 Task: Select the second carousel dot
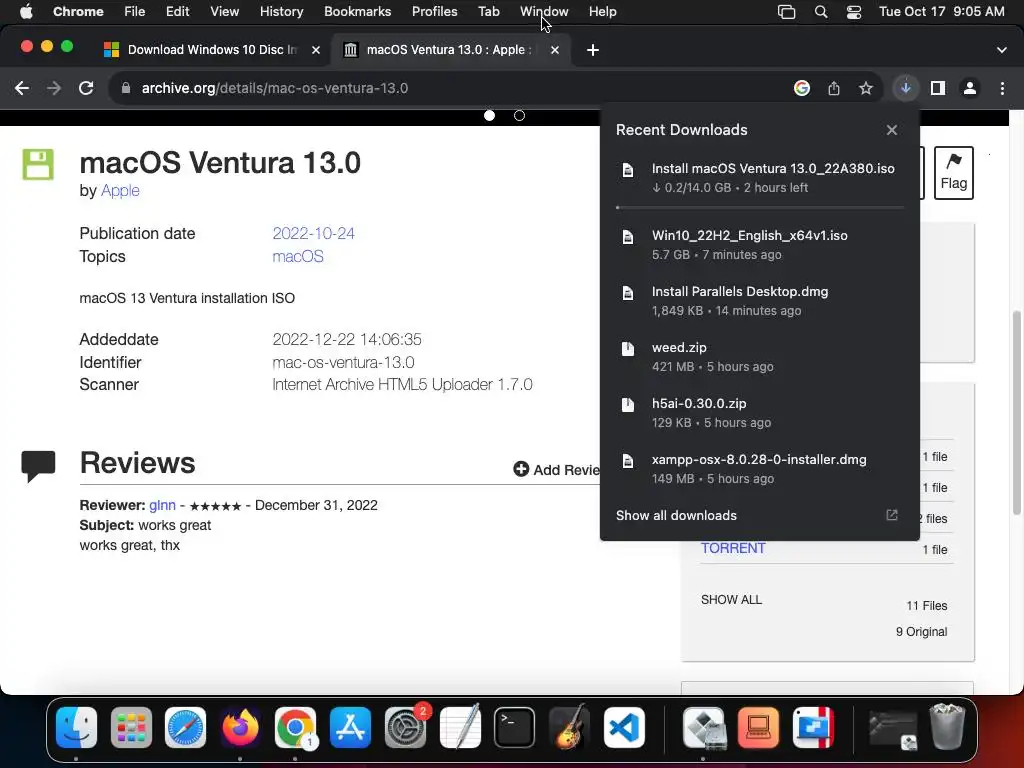coord(519,116)
